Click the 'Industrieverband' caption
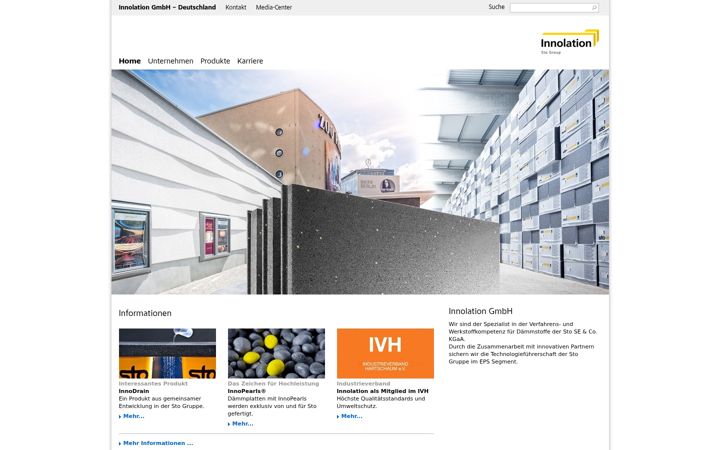This screenshot has width=720, height=450. (363, 383)
